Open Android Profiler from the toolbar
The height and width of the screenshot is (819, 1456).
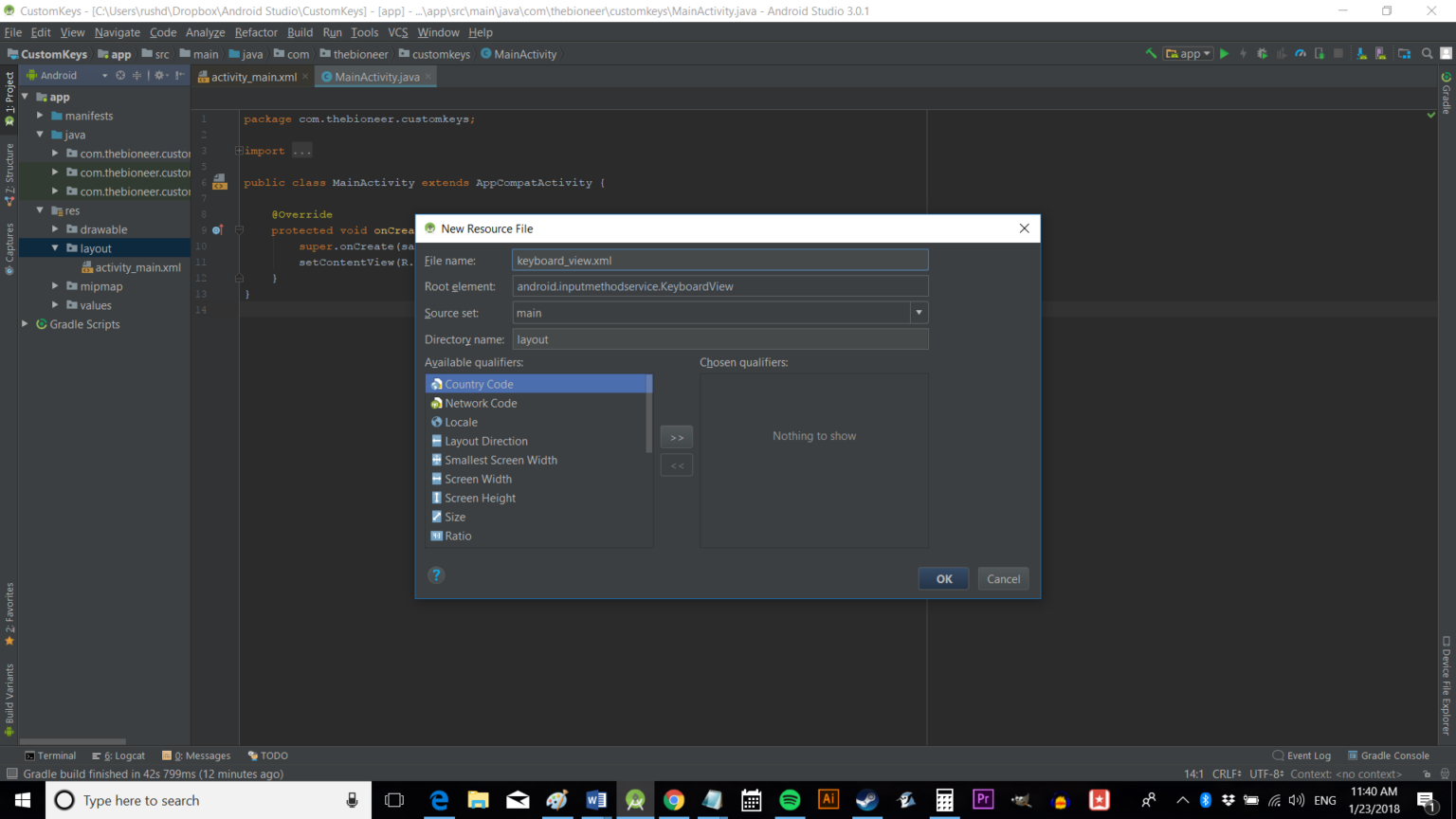(x=1301, y=54)
